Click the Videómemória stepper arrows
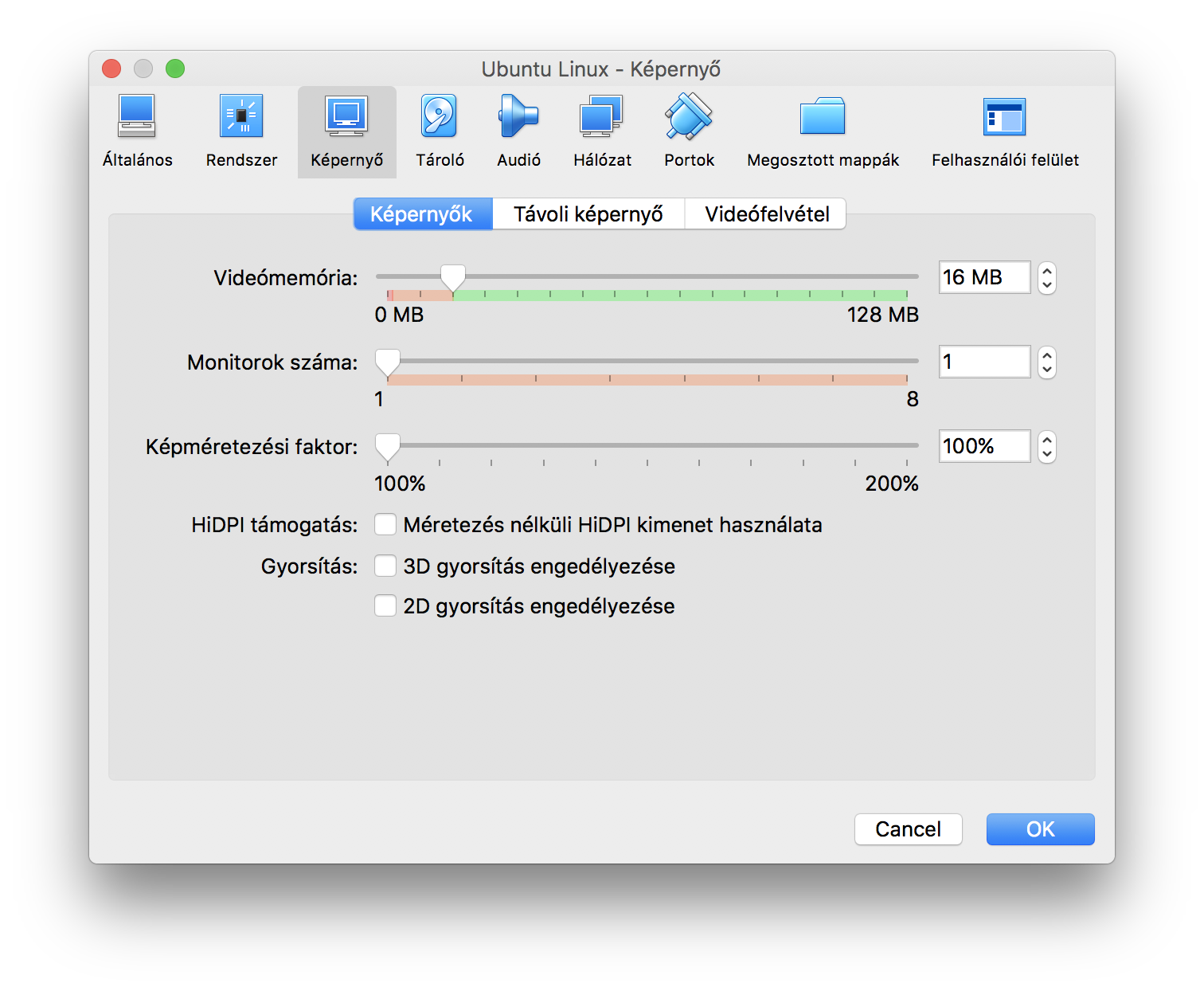1204x991 pixels. 1047,278
